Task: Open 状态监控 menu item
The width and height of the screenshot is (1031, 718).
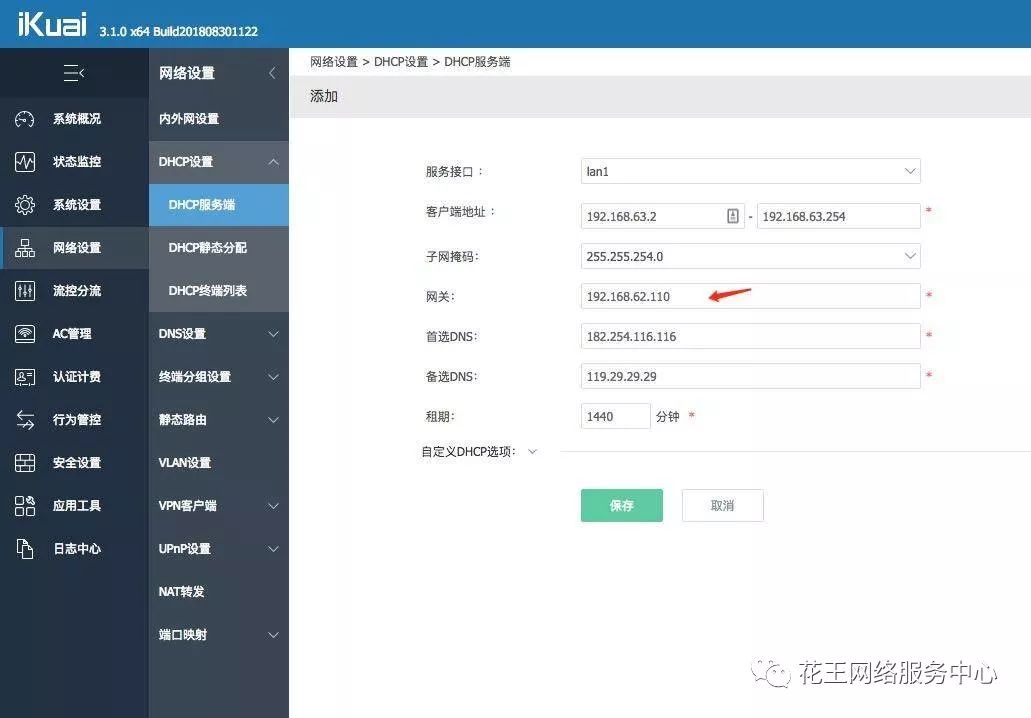Action: point(74,162)
